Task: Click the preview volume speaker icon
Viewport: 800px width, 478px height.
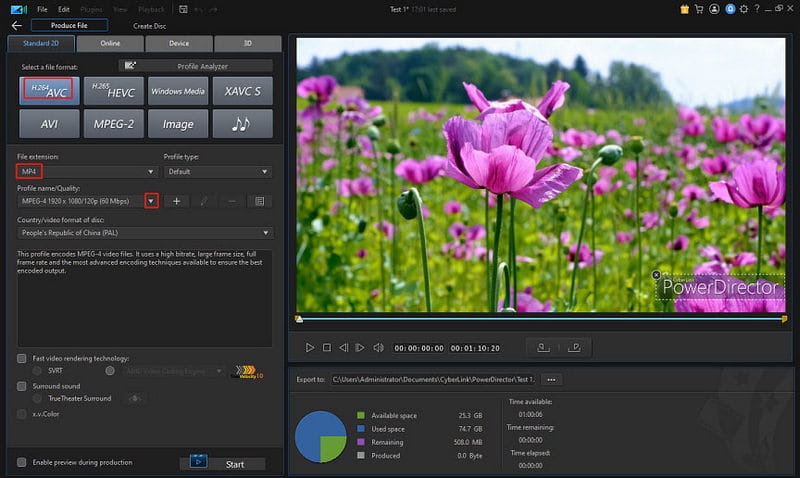Action: (x=377, y=348)
